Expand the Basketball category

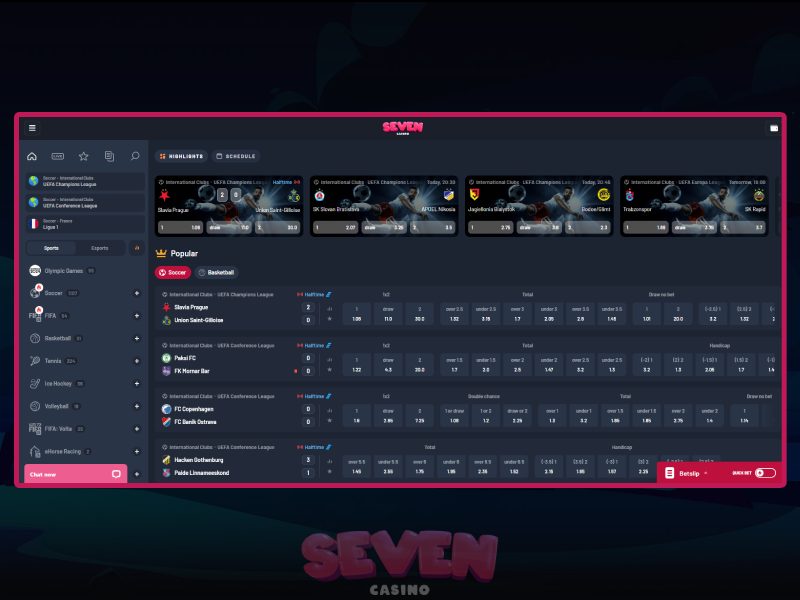pyautogui.click(x=137, y=338)
